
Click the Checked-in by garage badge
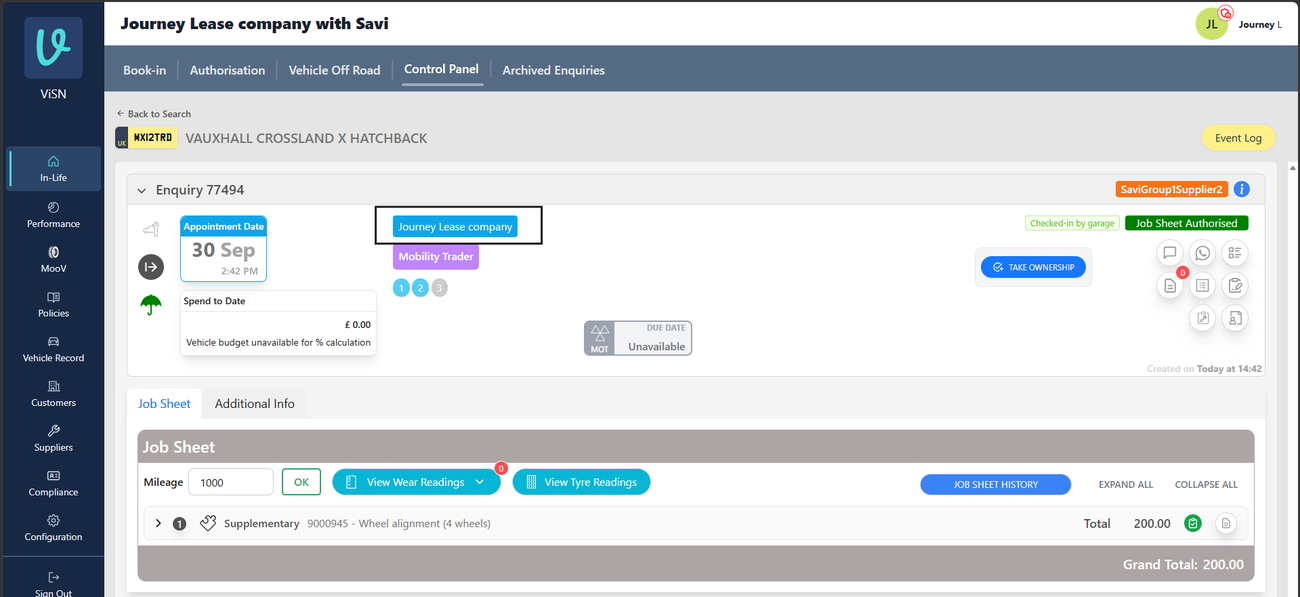(x=1072, y=223)
